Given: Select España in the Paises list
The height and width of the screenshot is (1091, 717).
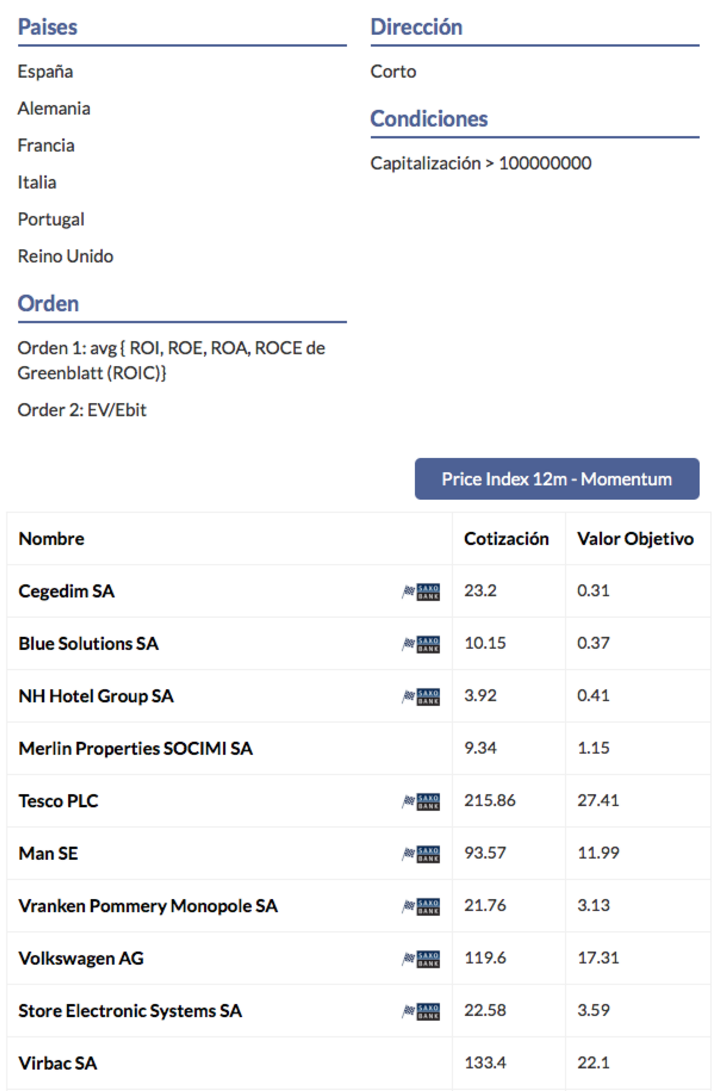Looking at the screenshot, I should click(x=45, y=72).
